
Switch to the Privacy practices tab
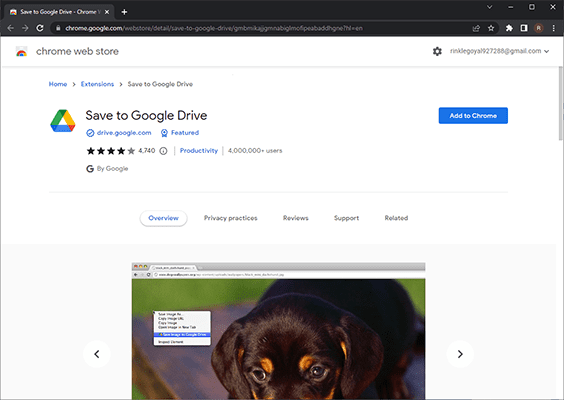[x=231, y=218]
